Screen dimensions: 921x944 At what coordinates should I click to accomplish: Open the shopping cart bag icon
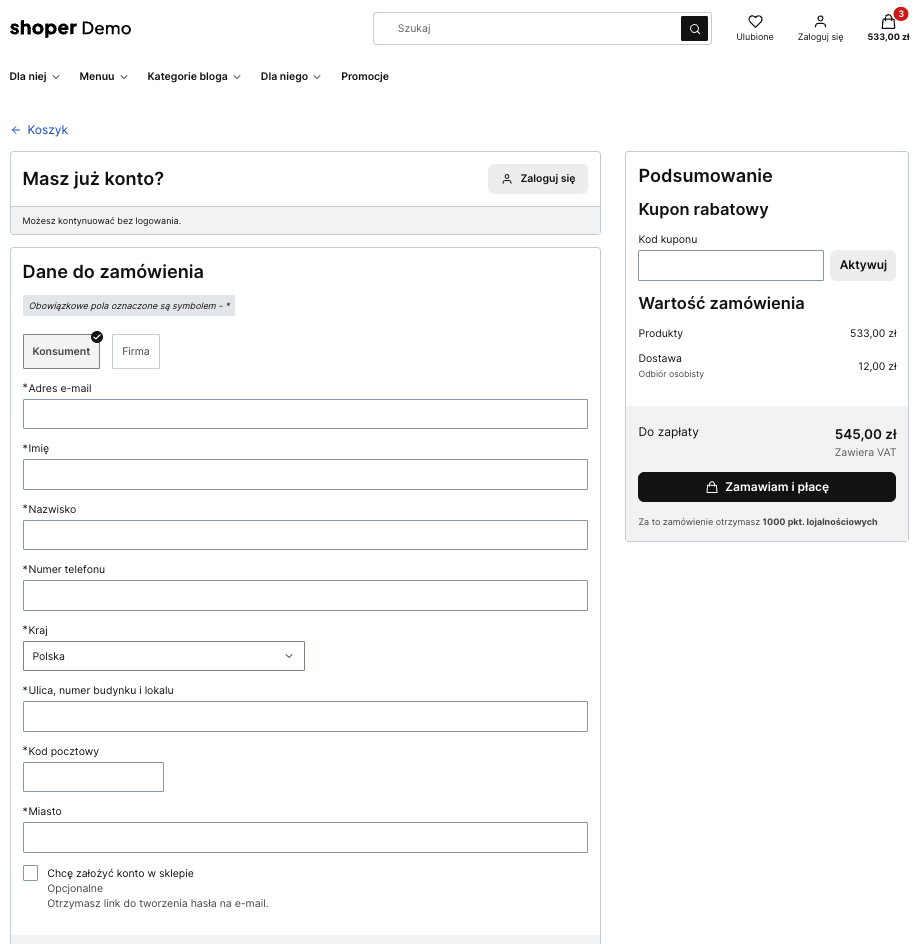[888, 22]
